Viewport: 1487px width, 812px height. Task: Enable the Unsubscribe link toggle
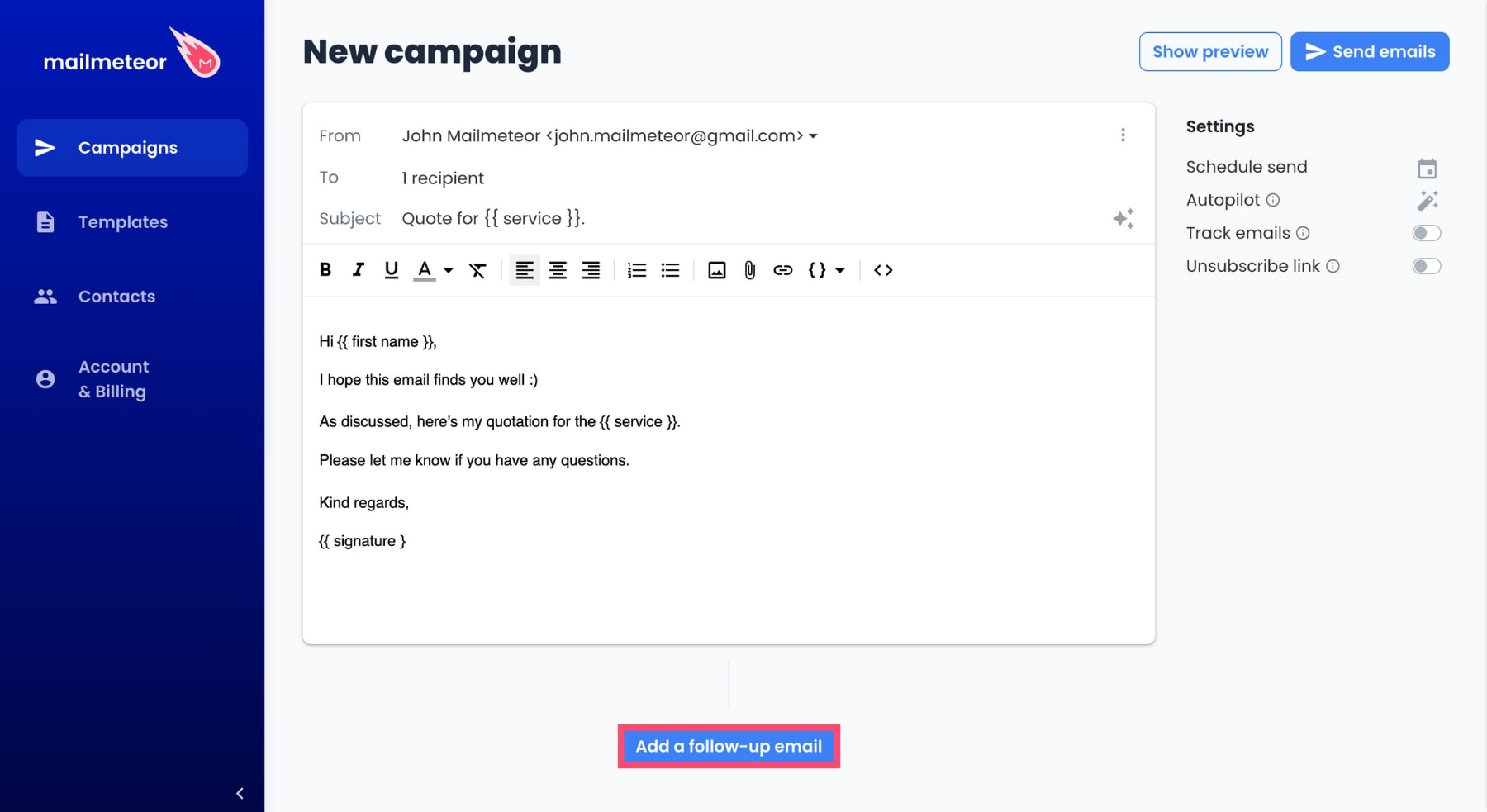pyautogui.click(x=1427, y=266)
